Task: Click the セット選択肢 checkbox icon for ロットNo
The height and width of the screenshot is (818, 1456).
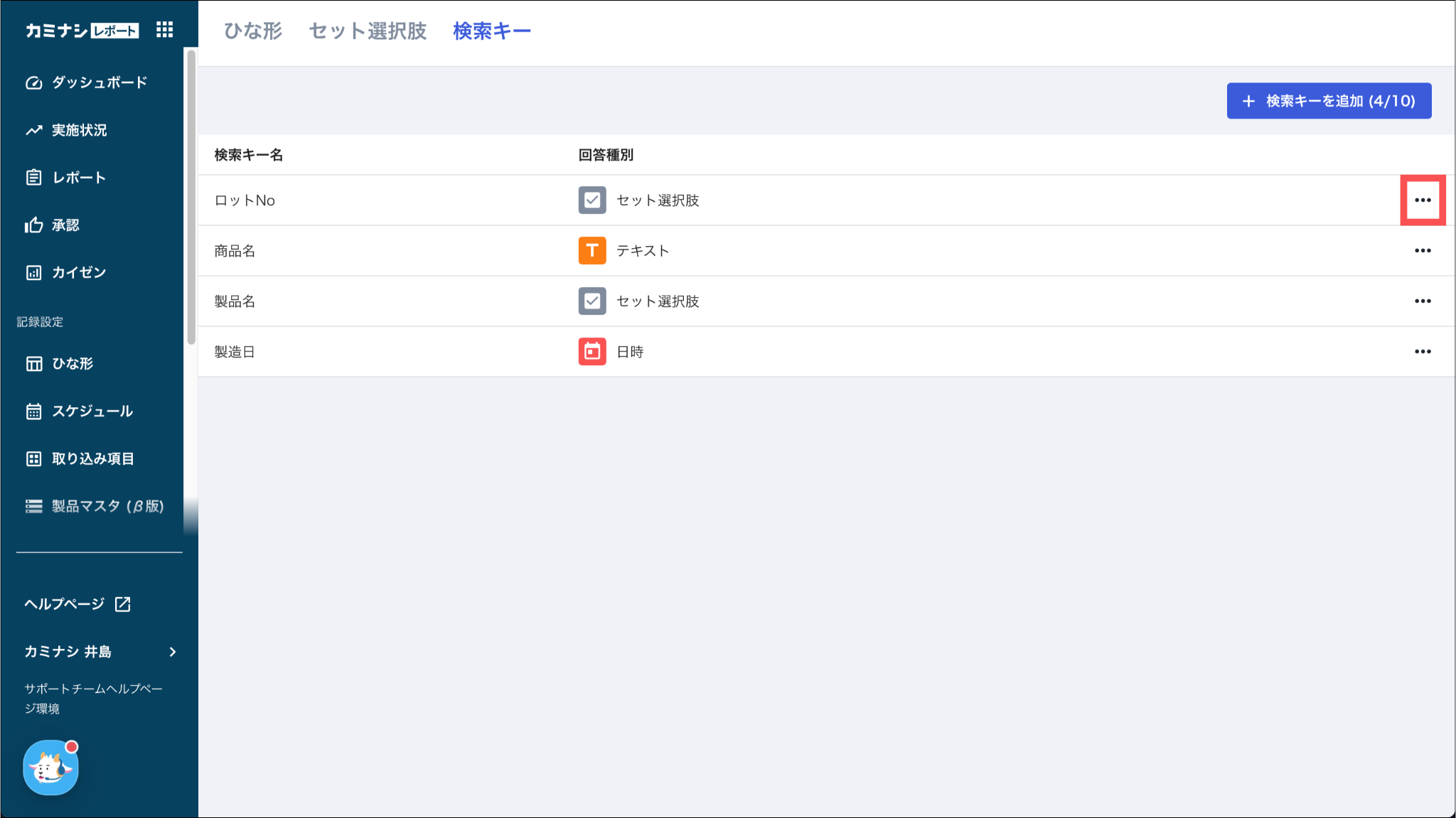Action: (x=591, y=200)
